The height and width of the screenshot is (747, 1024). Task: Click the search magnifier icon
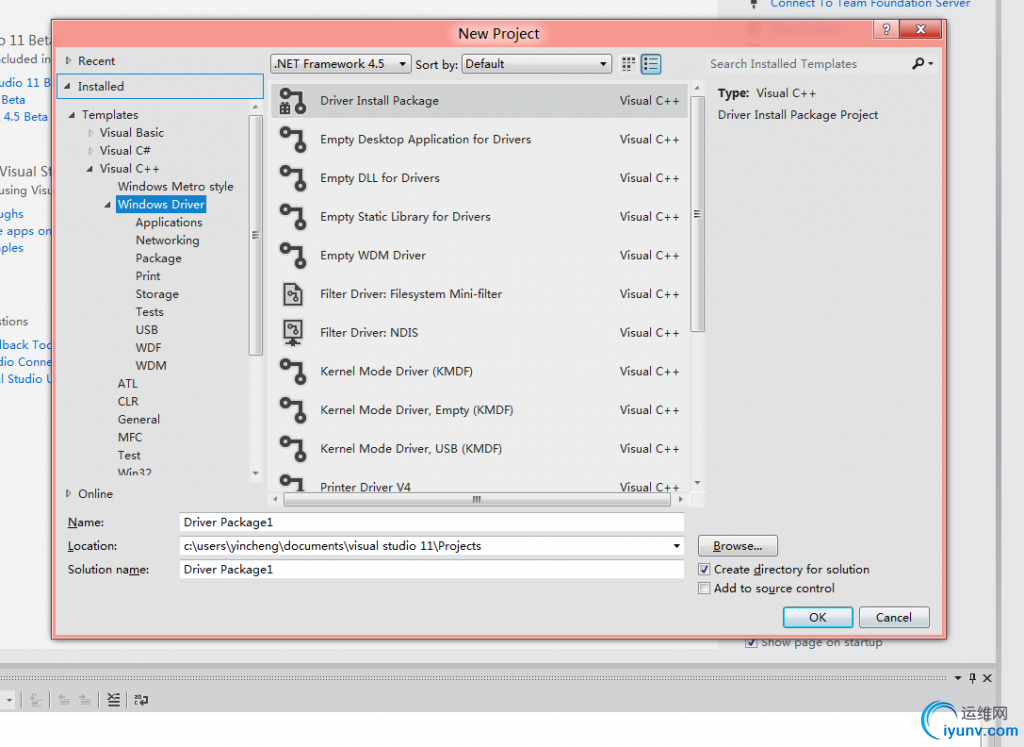pyautogui.click(x=918, y=63)
